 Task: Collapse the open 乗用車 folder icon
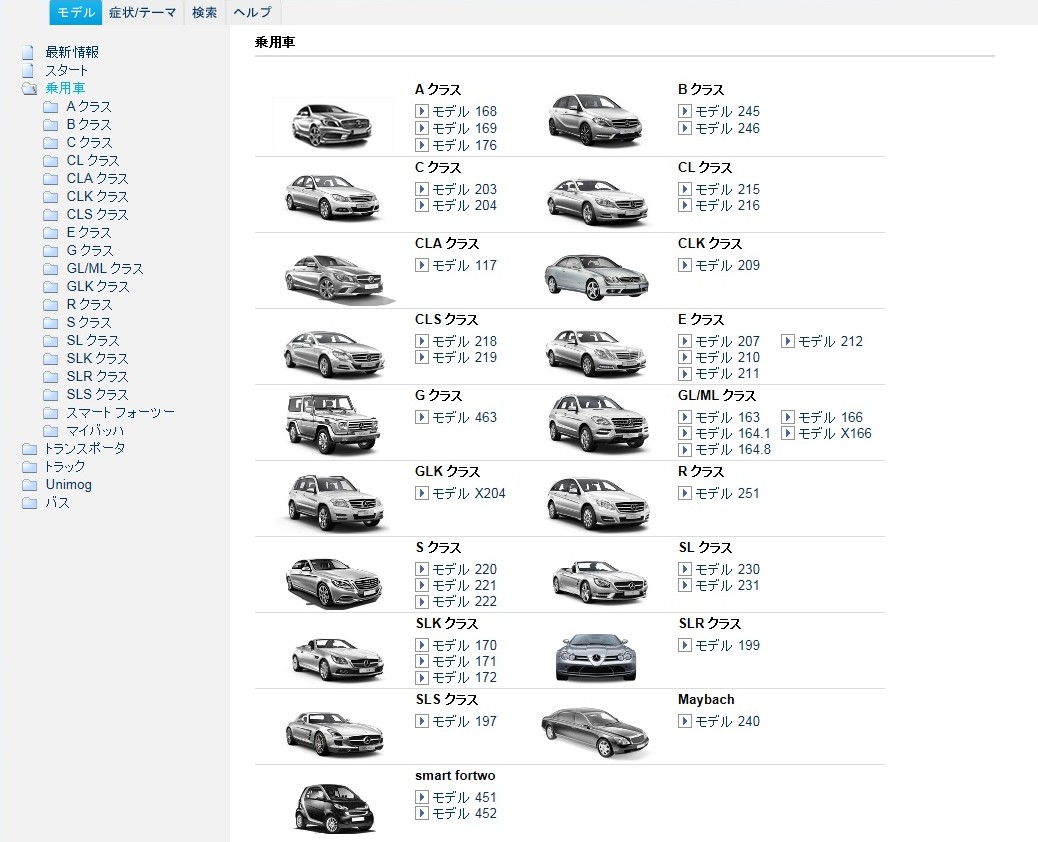[x=29, y=89]
